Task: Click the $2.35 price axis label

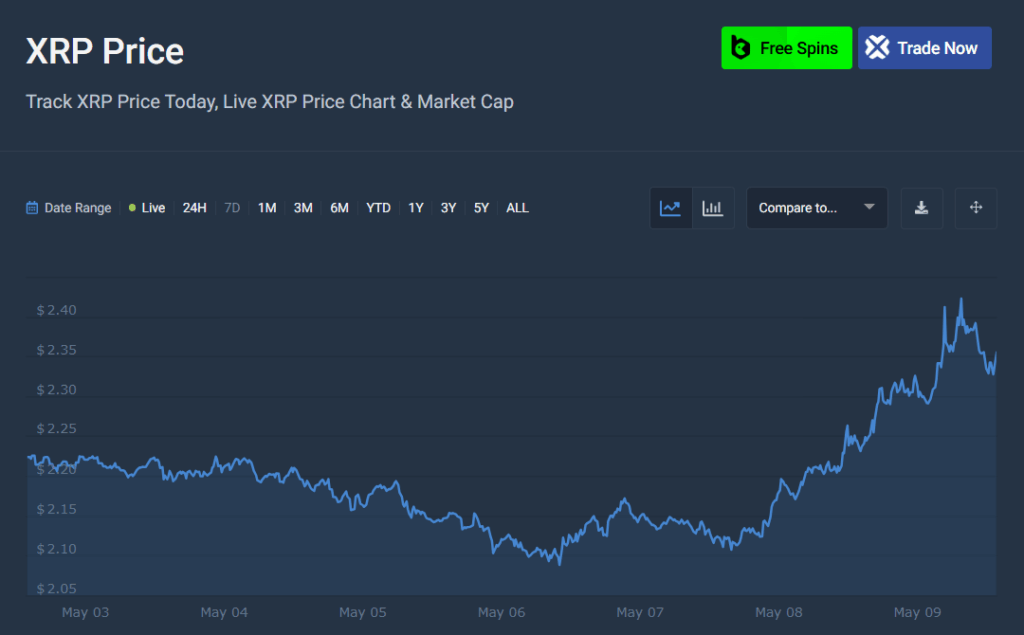Action: tap(56, 350)
